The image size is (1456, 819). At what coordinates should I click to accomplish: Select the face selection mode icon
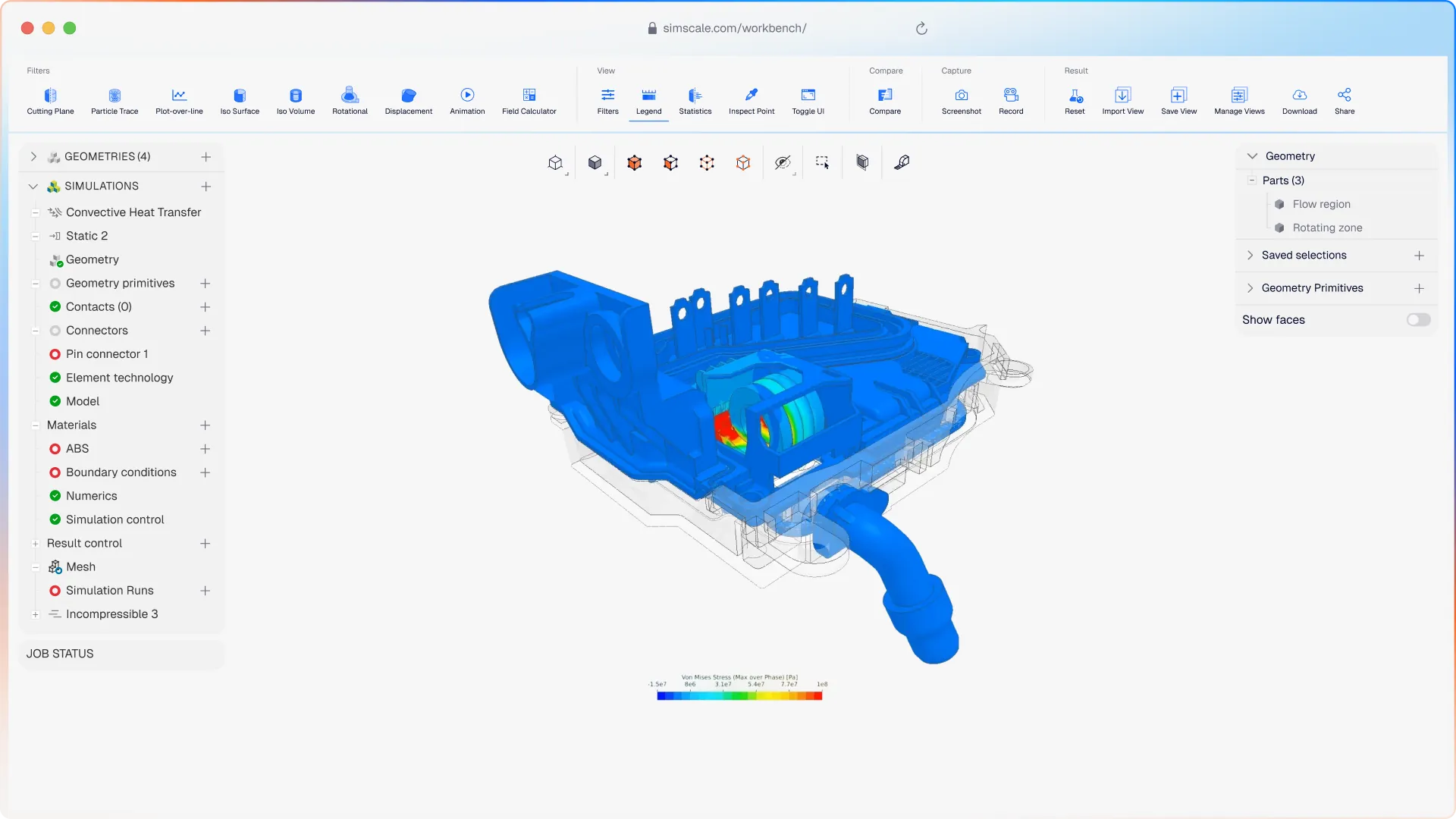tap(670, 162)
